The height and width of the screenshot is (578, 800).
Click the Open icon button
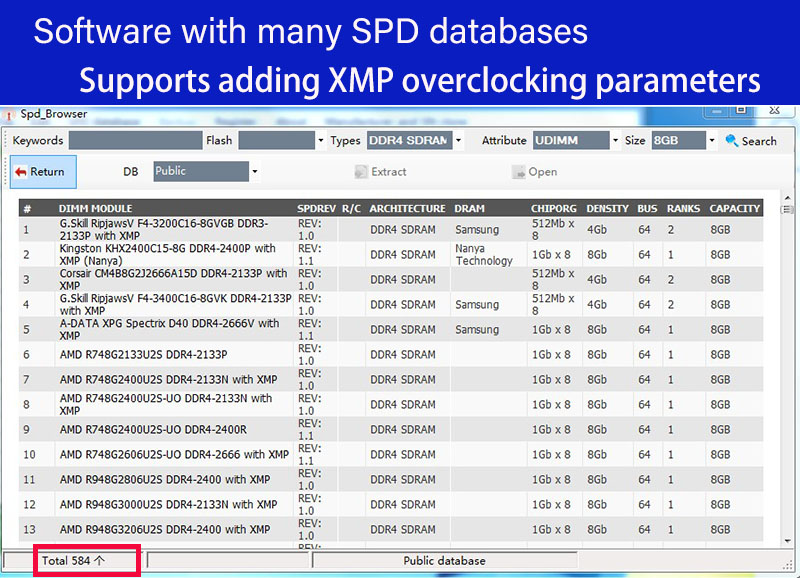(534, 172)
